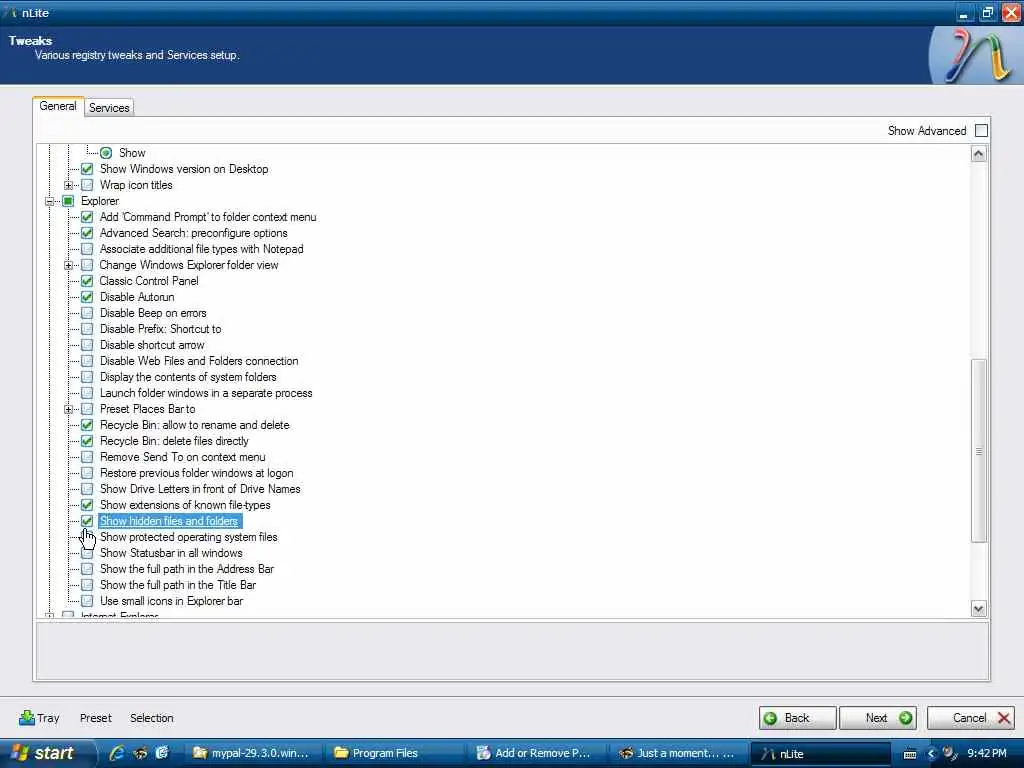Open Program Files taskbar window
Image resolution: width=1024 pixels, height=768 pixels.
pyautogui.click(x=392, y=753)
